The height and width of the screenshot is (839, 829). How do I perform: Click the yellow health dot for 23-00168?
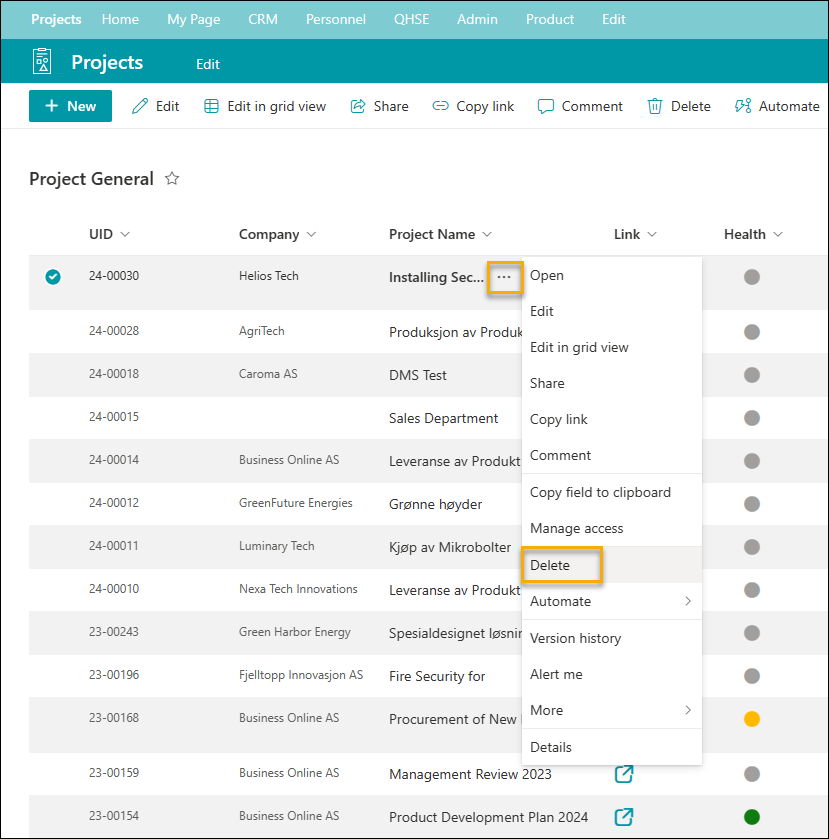pos(752,719)
